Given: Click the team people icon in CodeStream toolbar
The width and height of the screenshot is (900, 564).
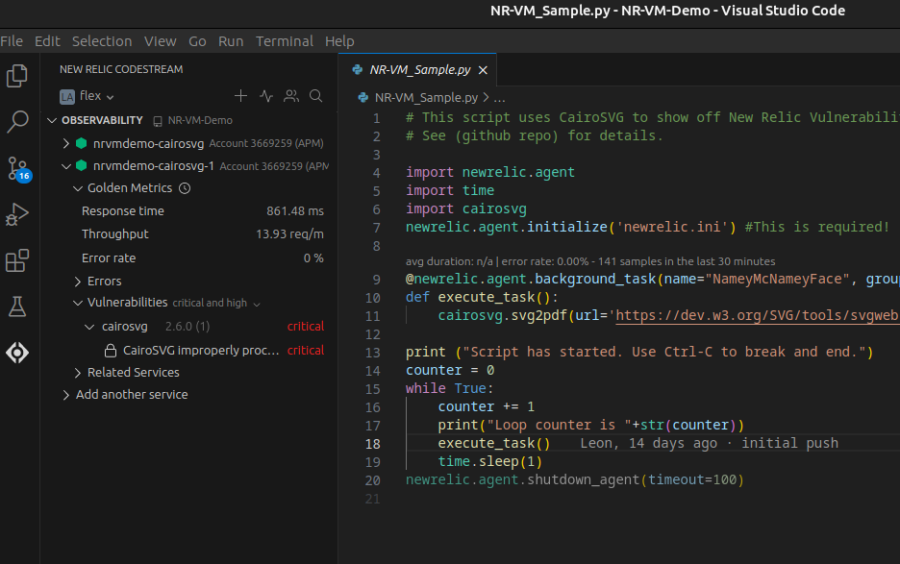Looking at the screenshot, I should (x=291, y=96).
